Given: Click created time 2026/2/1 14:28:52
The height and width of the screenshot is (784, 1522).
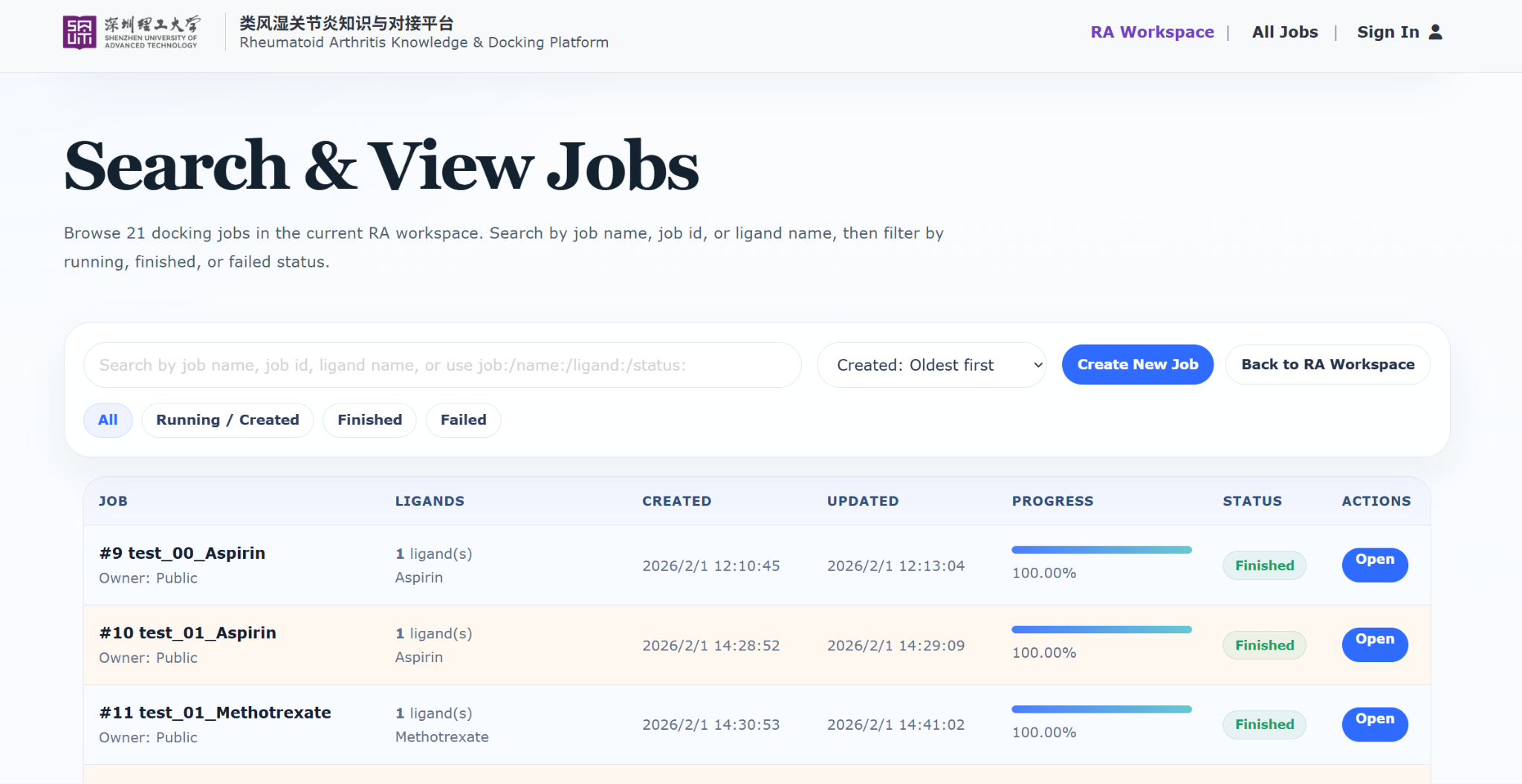Looking at the screenshot, I should point(711,645).
